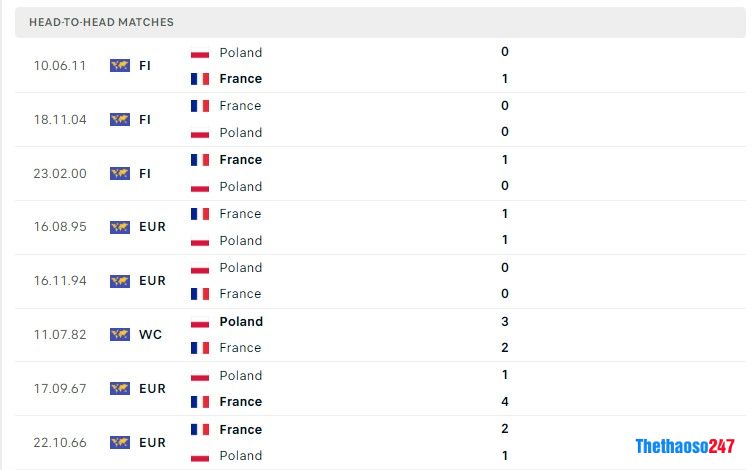Click score 4 for France in 17.09.67
This screenshot has width=752, height=470.
click(505, 401)
